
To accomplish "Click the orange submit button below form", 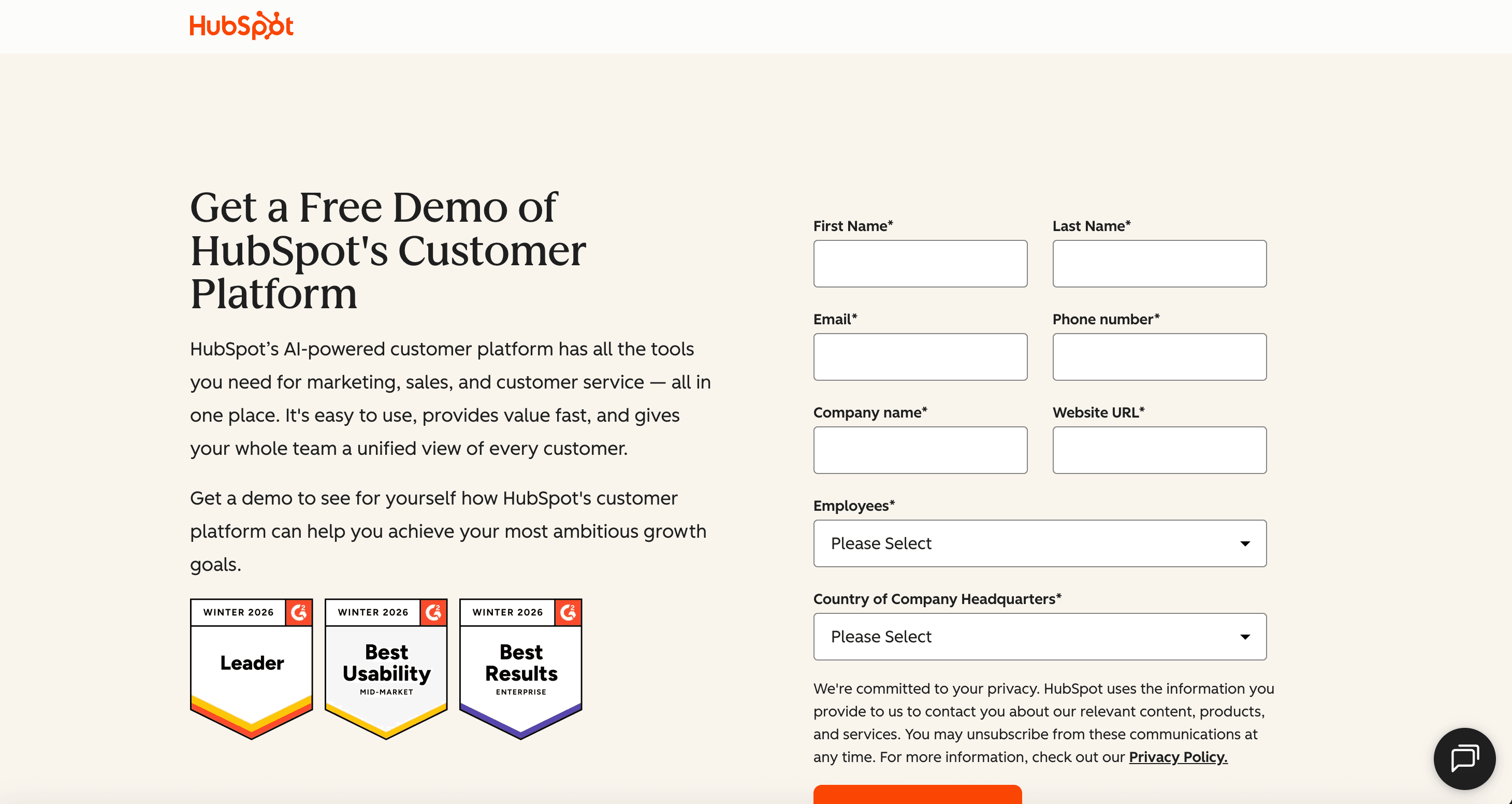I will [x=917, y=795].
